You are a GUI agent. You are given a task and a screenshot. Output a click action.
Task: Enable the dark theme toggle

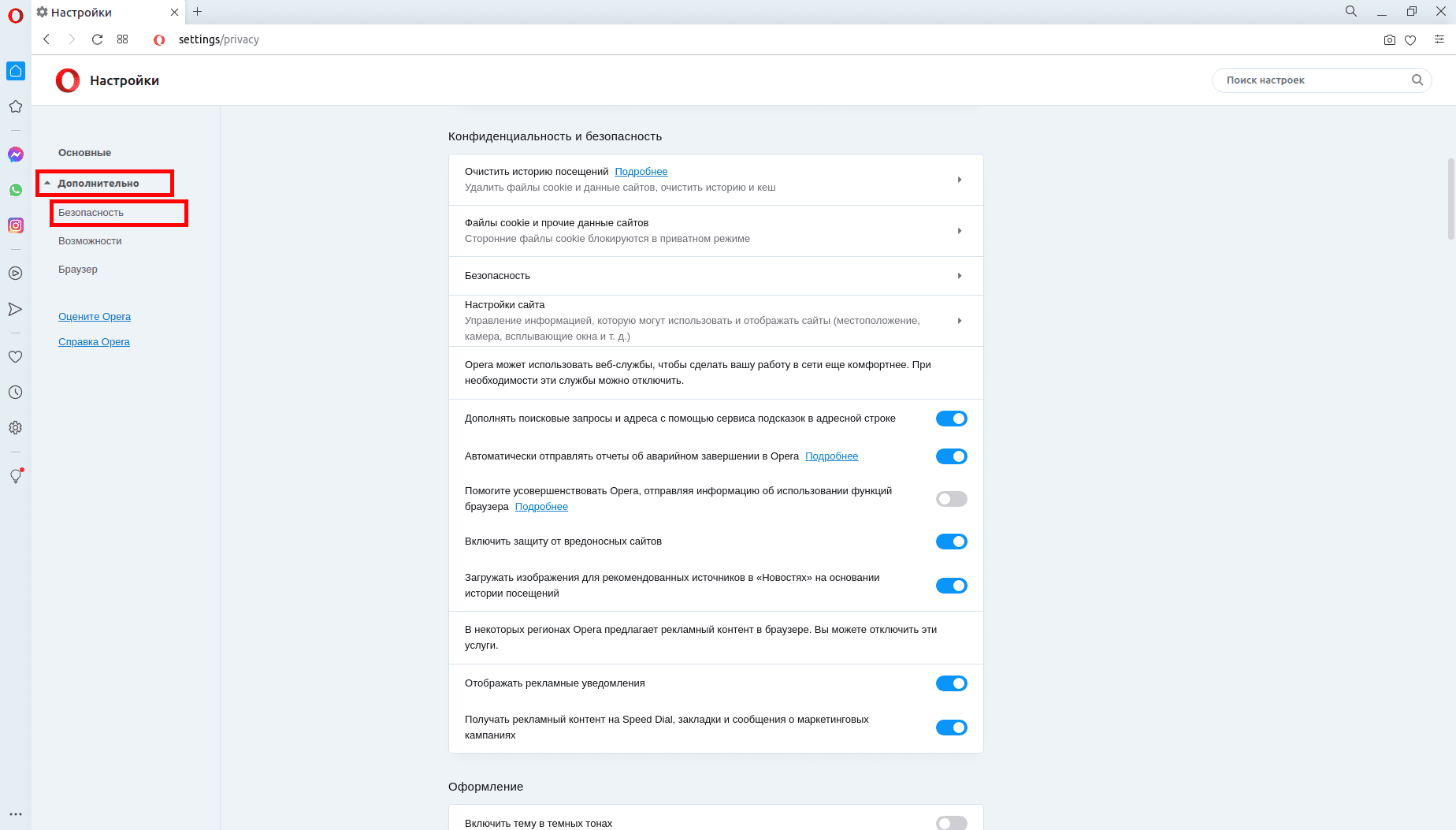coord(951,823)
